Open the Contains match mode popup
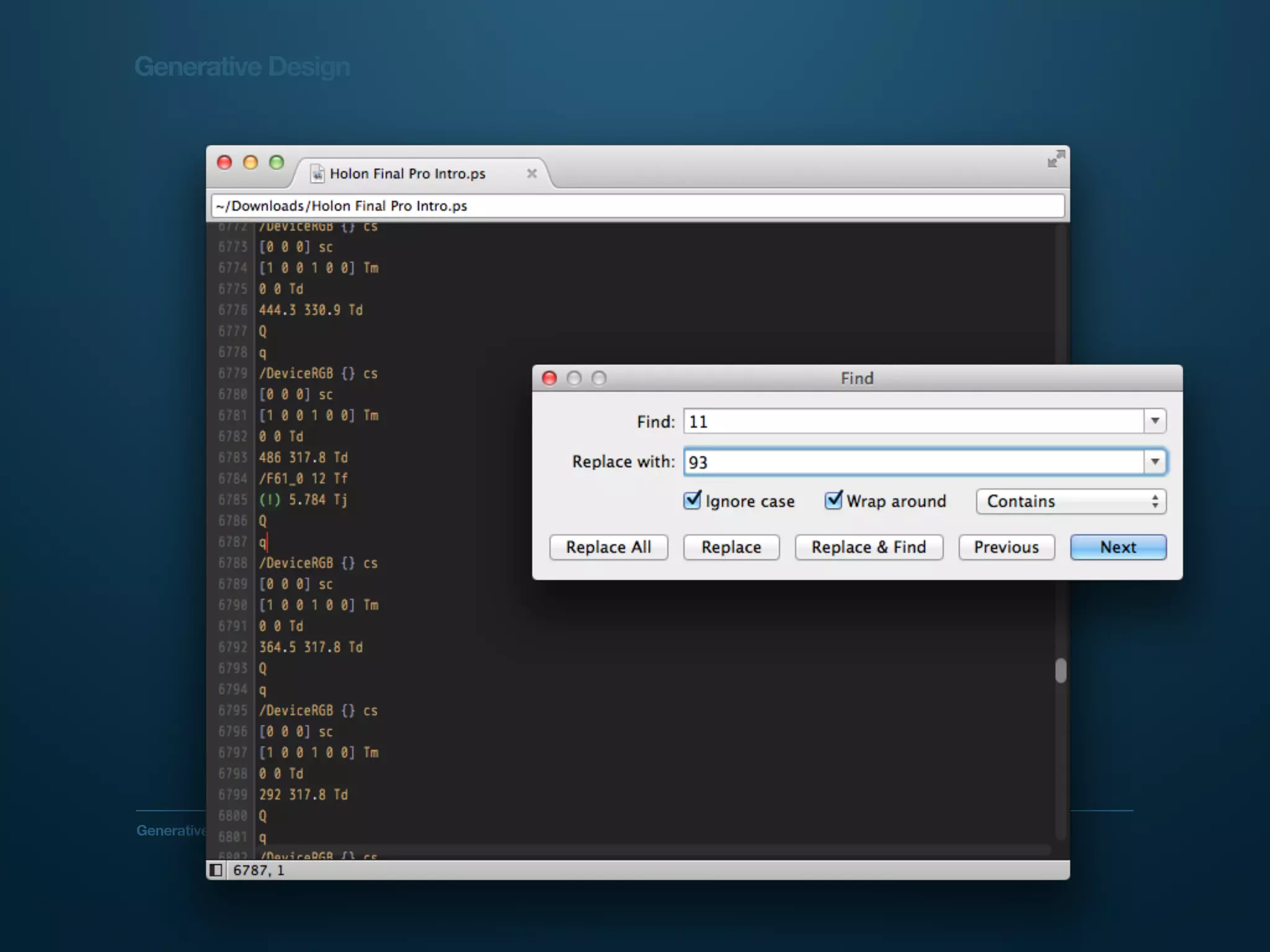This screenshot has height=952, width=1270. tap(1071, 501)
